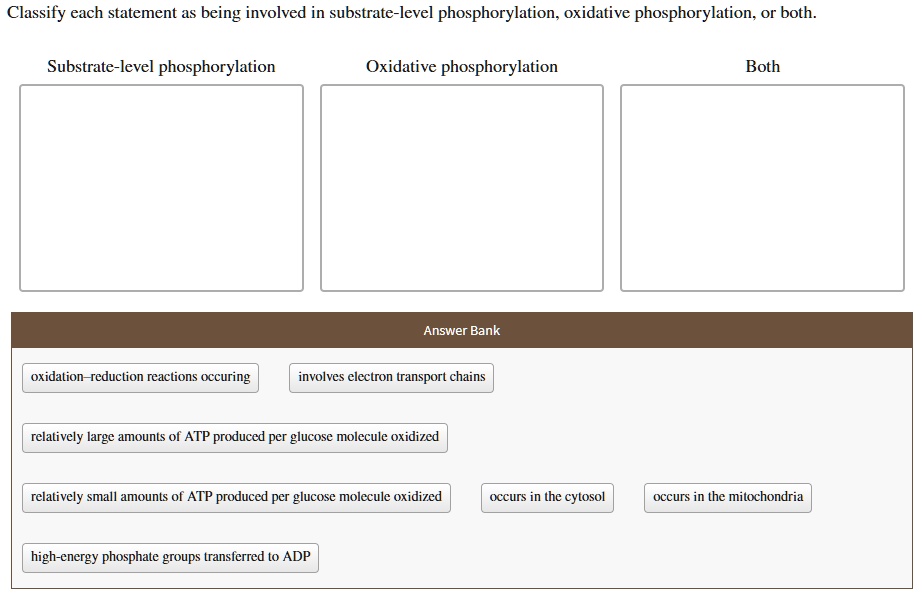
Task: Click the 'Both' column heading
Action: point(762,67)
